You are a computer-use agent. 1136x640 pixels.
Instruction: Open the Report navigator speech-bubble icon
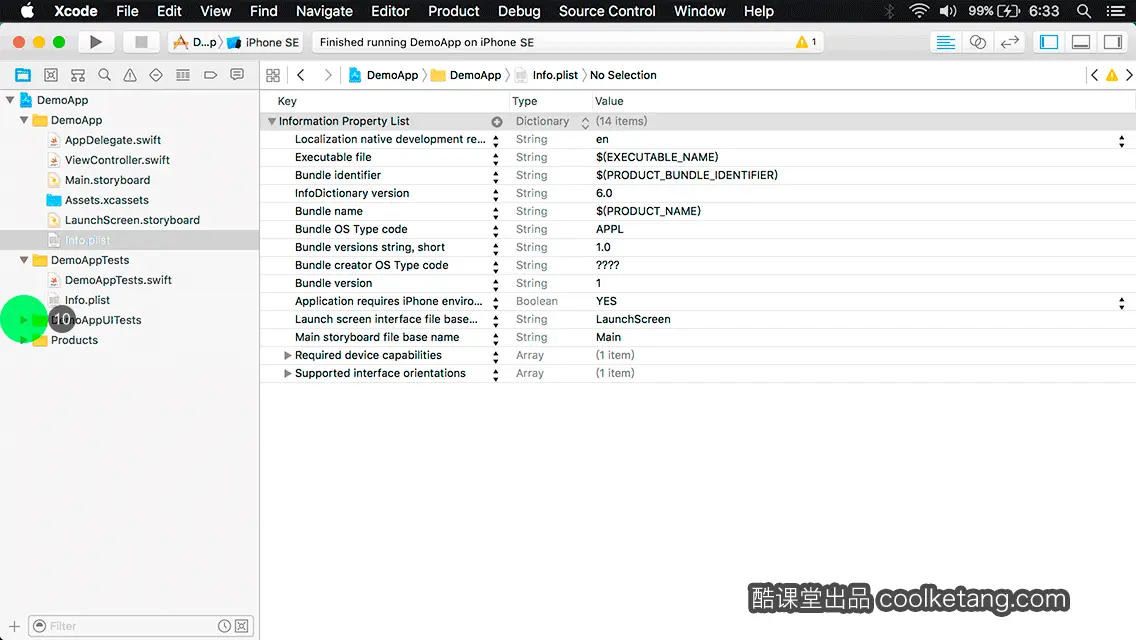pos(237,75)
